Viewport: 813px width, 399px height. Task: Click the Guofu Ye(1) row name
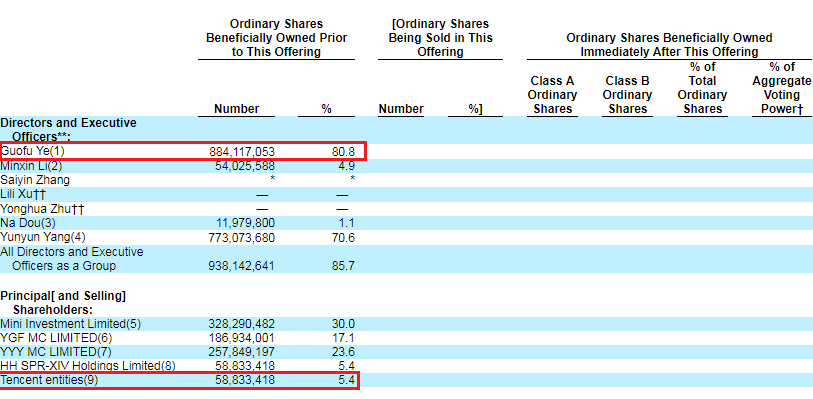coord(33,151)
